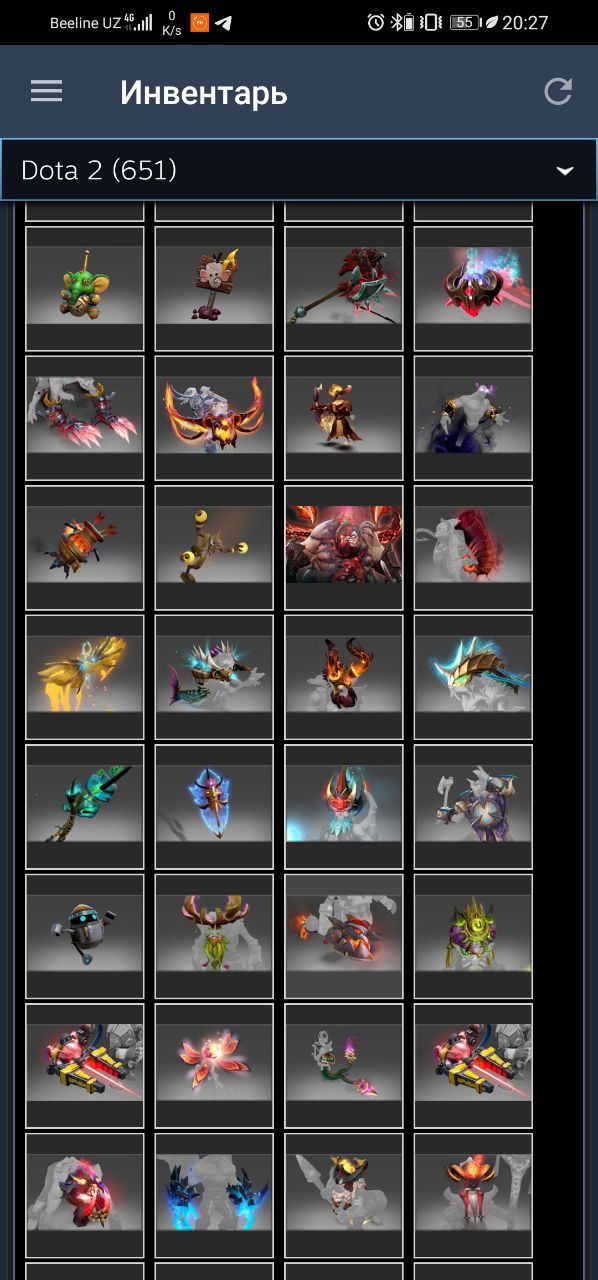Screen dimensions: 598x1280
Task: Select the green elephant courier item
Action: tap(85, 288)
